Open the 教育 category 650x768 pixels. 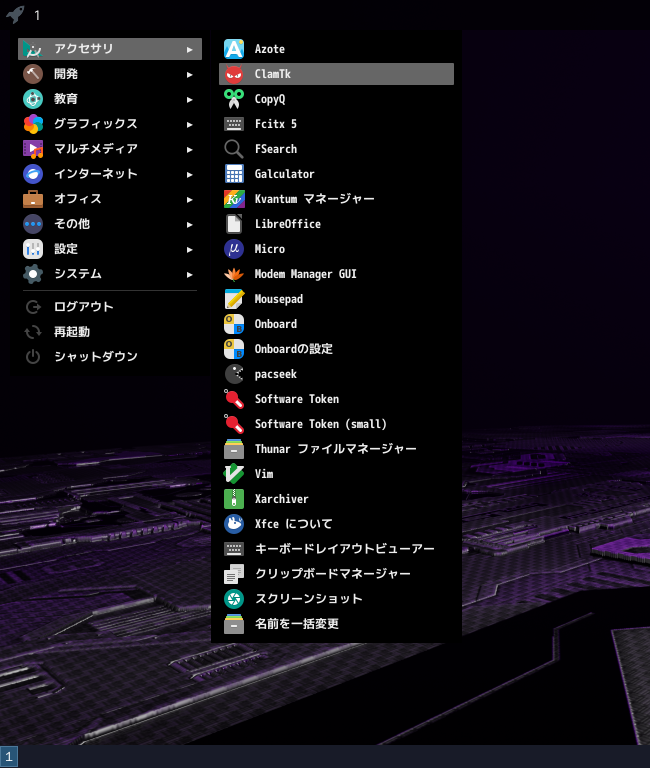click(110, 99)
